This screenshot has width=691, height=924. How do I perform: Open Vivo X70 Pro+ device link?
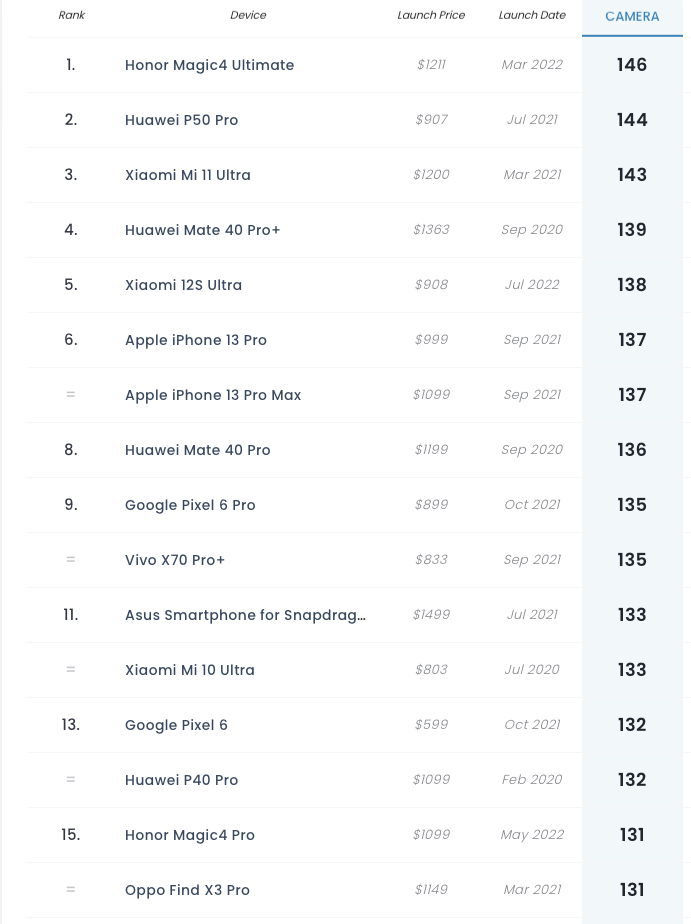tap(175, 560)
